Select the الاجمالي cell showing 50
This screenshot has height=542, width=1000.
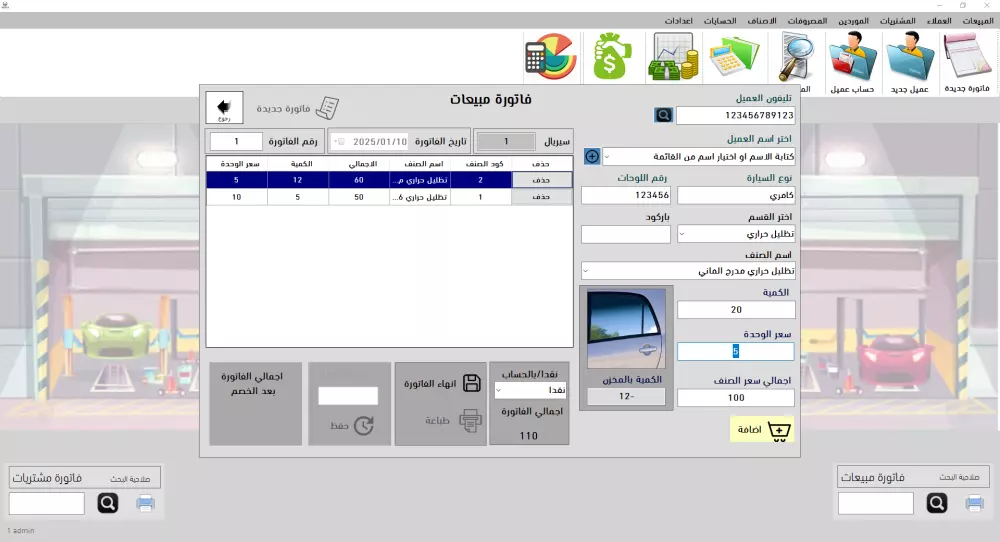tap(359, 197)
